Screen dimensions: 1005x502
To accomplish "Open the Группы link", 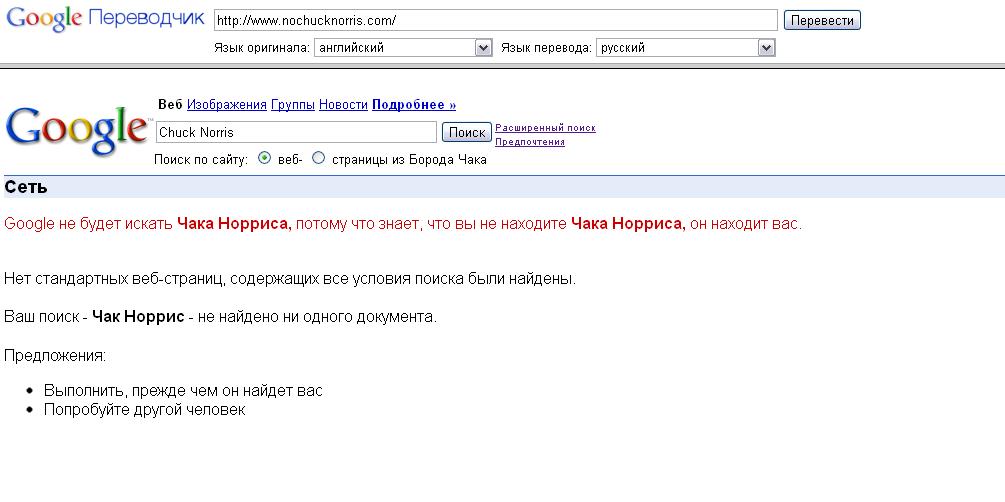I will (293, 105).
